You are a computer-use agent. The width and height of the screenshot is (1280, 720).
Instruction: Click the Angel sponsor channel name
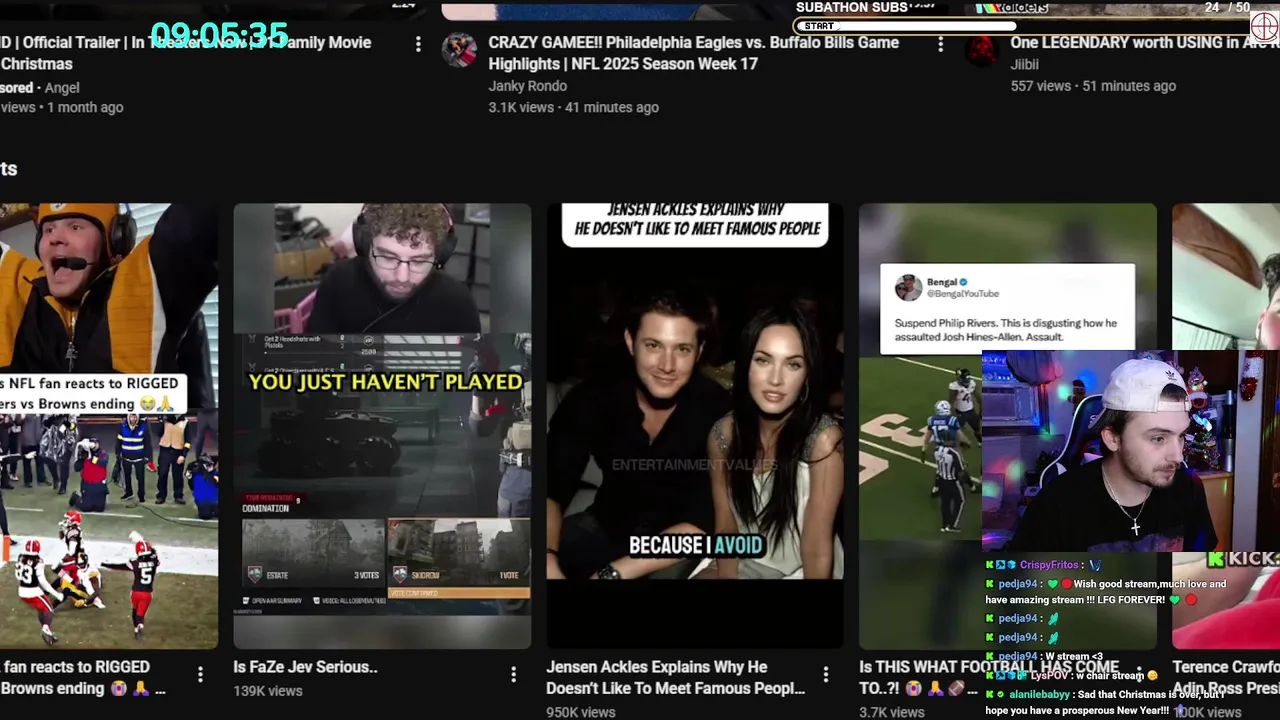tap(62, 88)
